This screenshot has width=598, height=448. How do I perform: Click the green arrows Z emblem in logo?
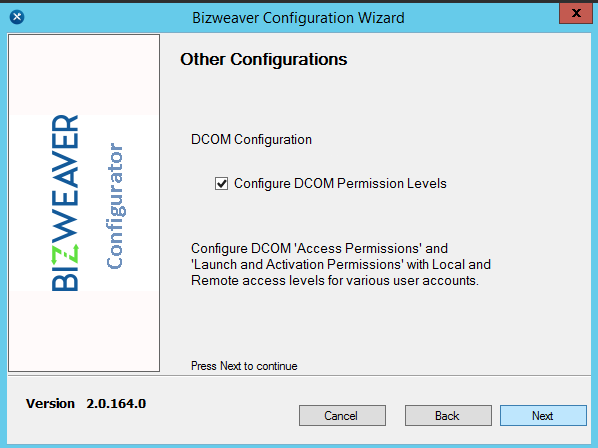click(x=65, y=254)
